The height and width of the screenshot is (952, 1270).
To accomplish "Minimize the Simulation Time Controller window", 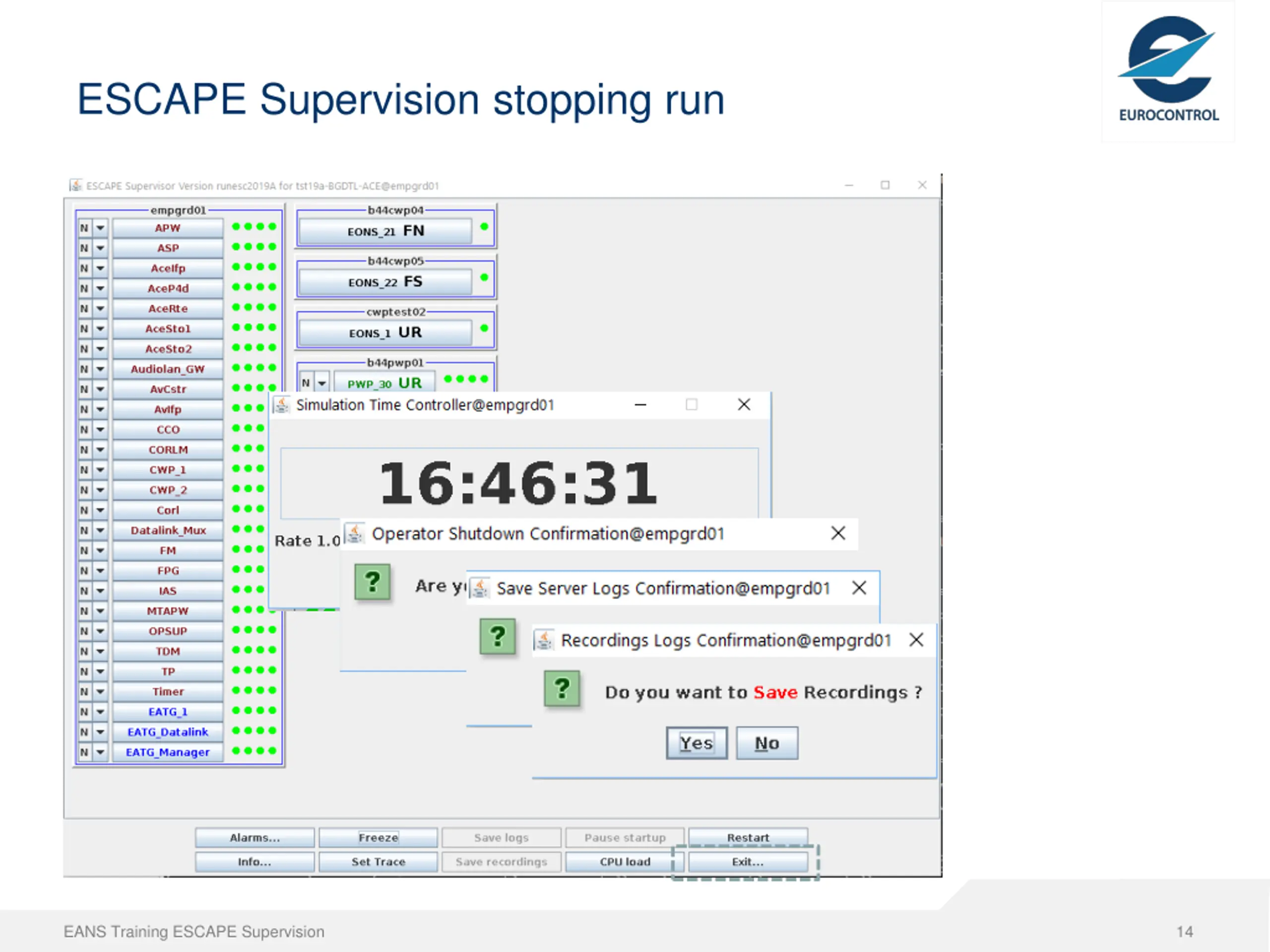I will (x=641, y=405).
